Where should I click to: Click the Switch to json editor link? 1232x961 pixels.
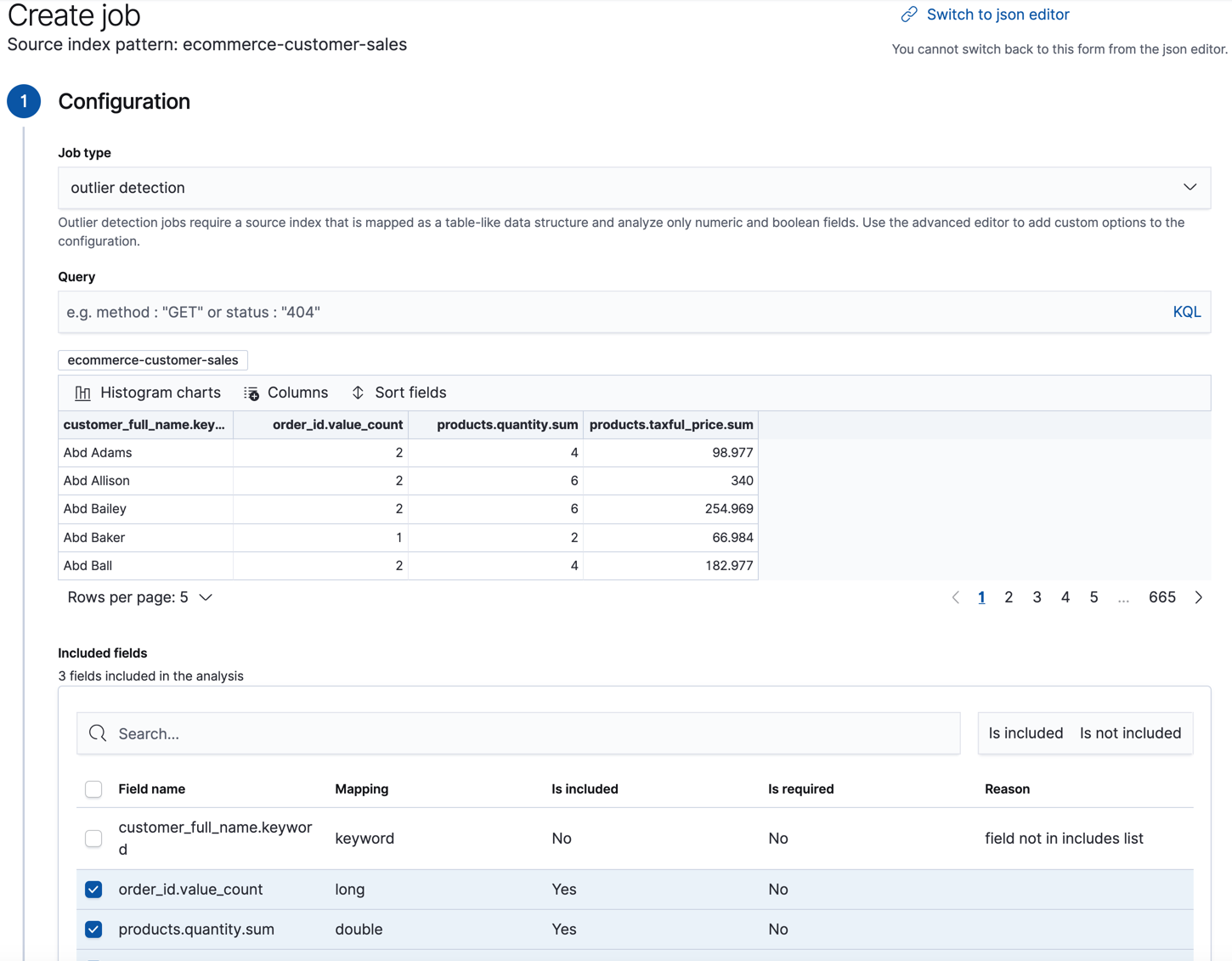pyautogui.click(x=997, y=14)
